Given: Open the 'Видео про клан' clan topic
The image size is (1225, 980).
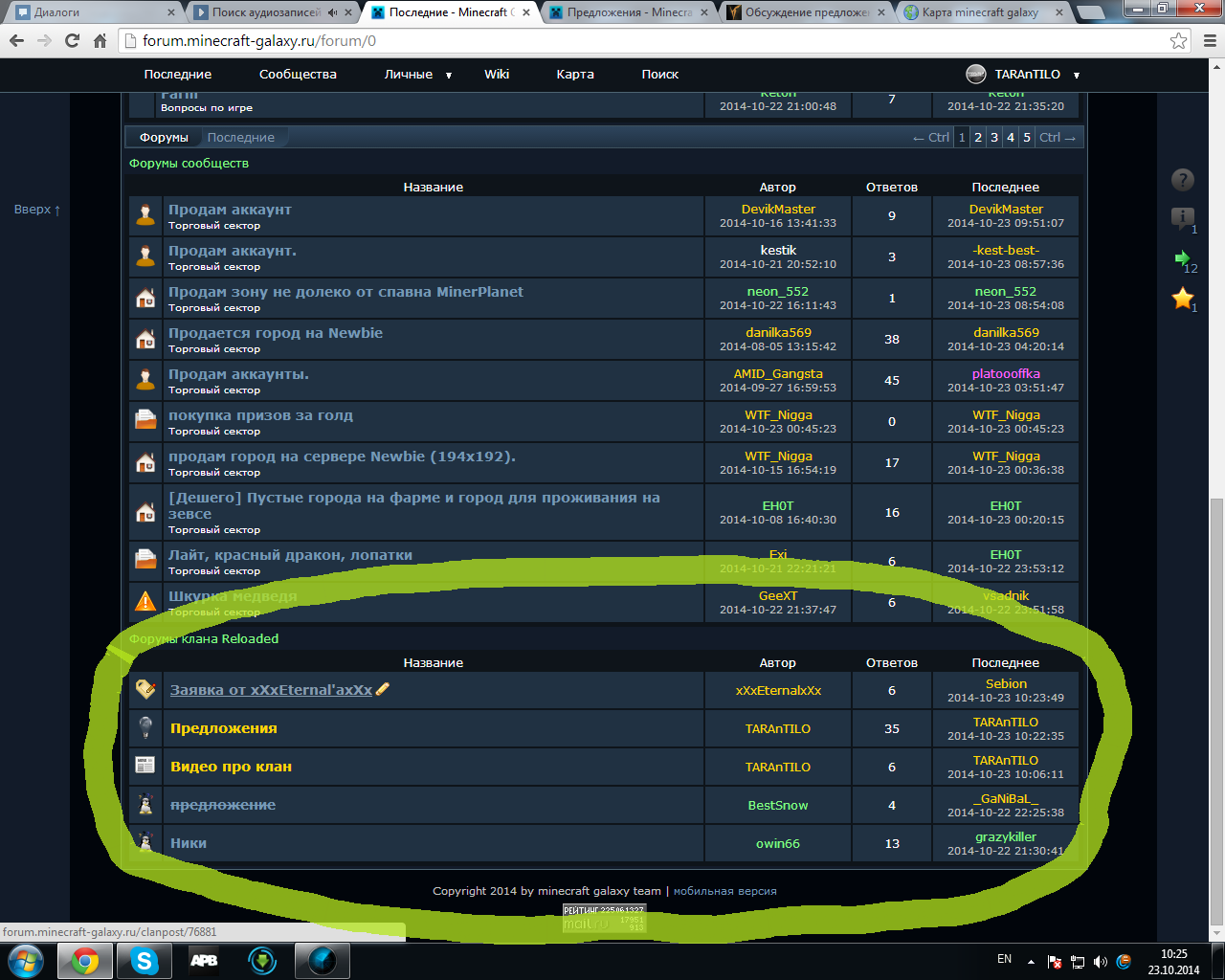Looking at the screenshot, I should (x=231, y=767).
